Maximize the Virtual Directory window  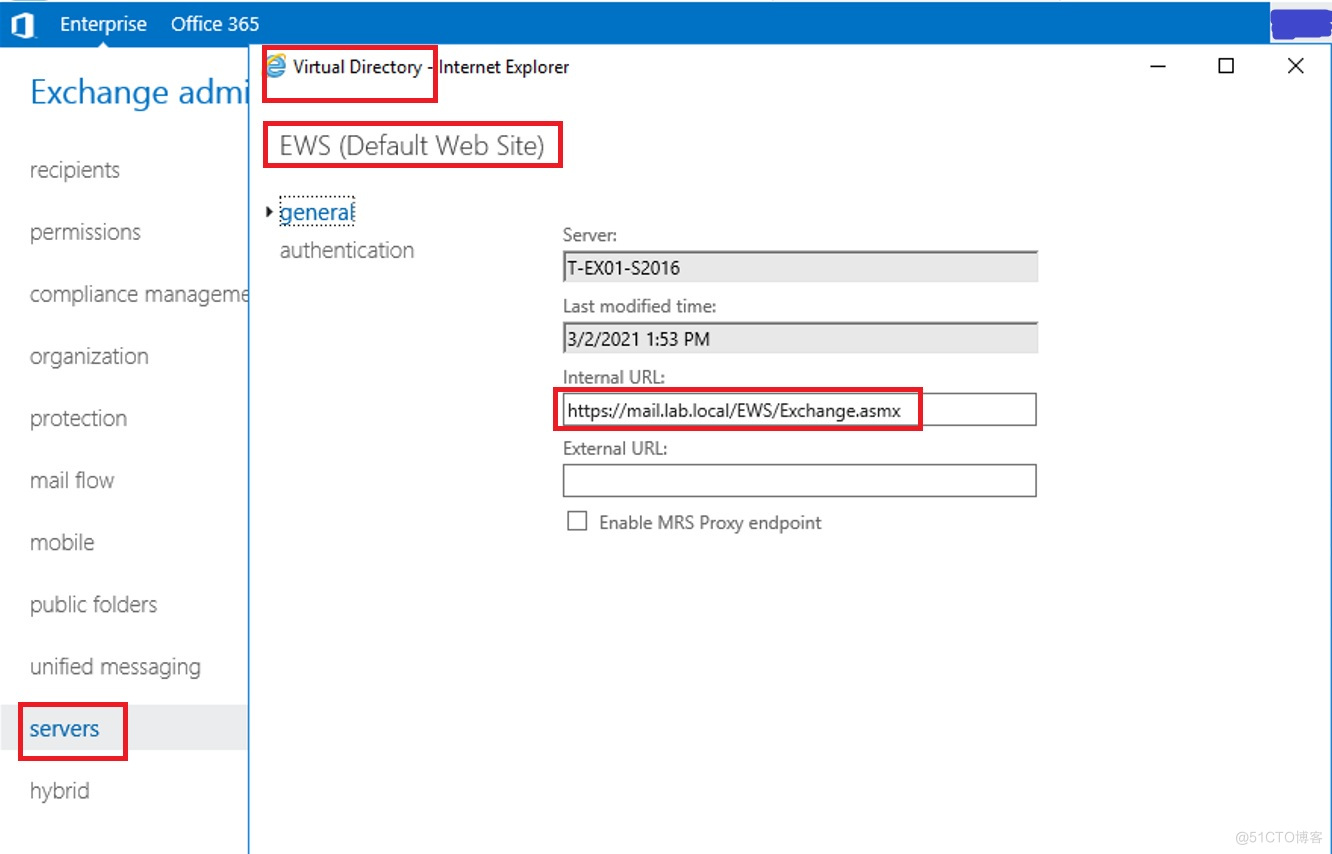point(1226,66)
